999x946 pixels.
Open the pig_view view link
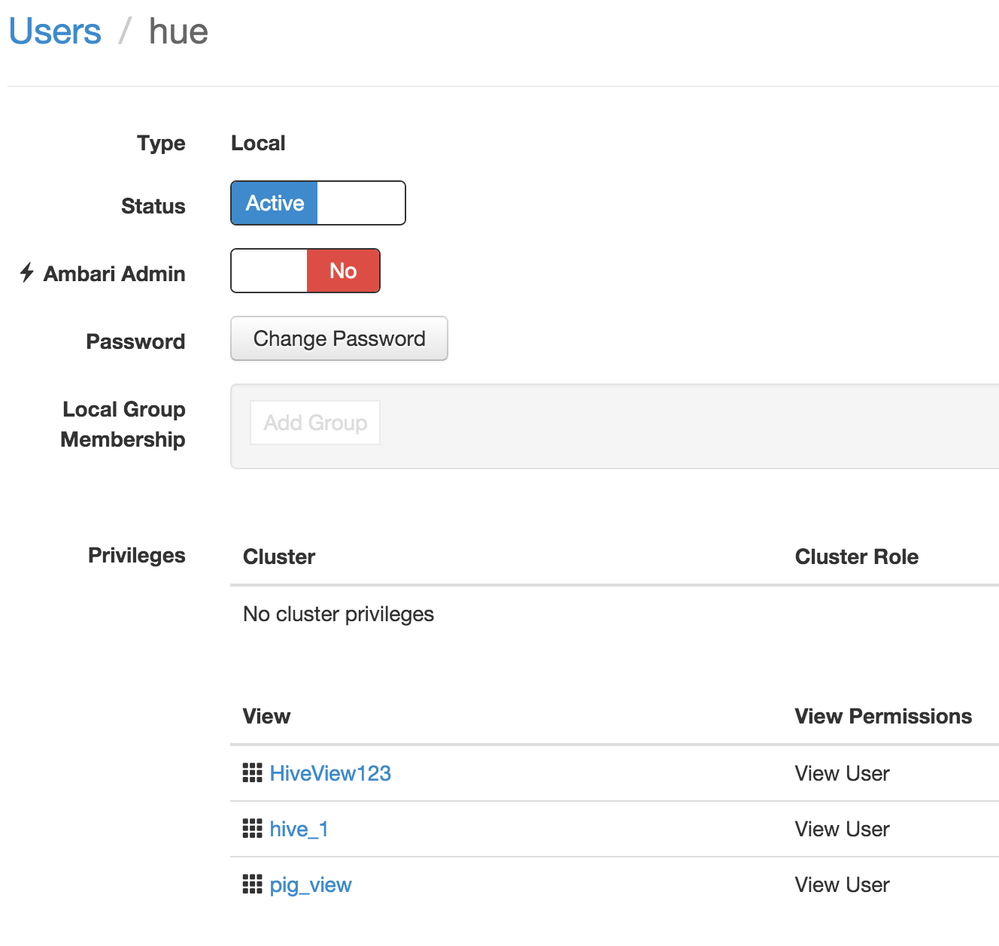pyautogui.click(x=311, y=885)
